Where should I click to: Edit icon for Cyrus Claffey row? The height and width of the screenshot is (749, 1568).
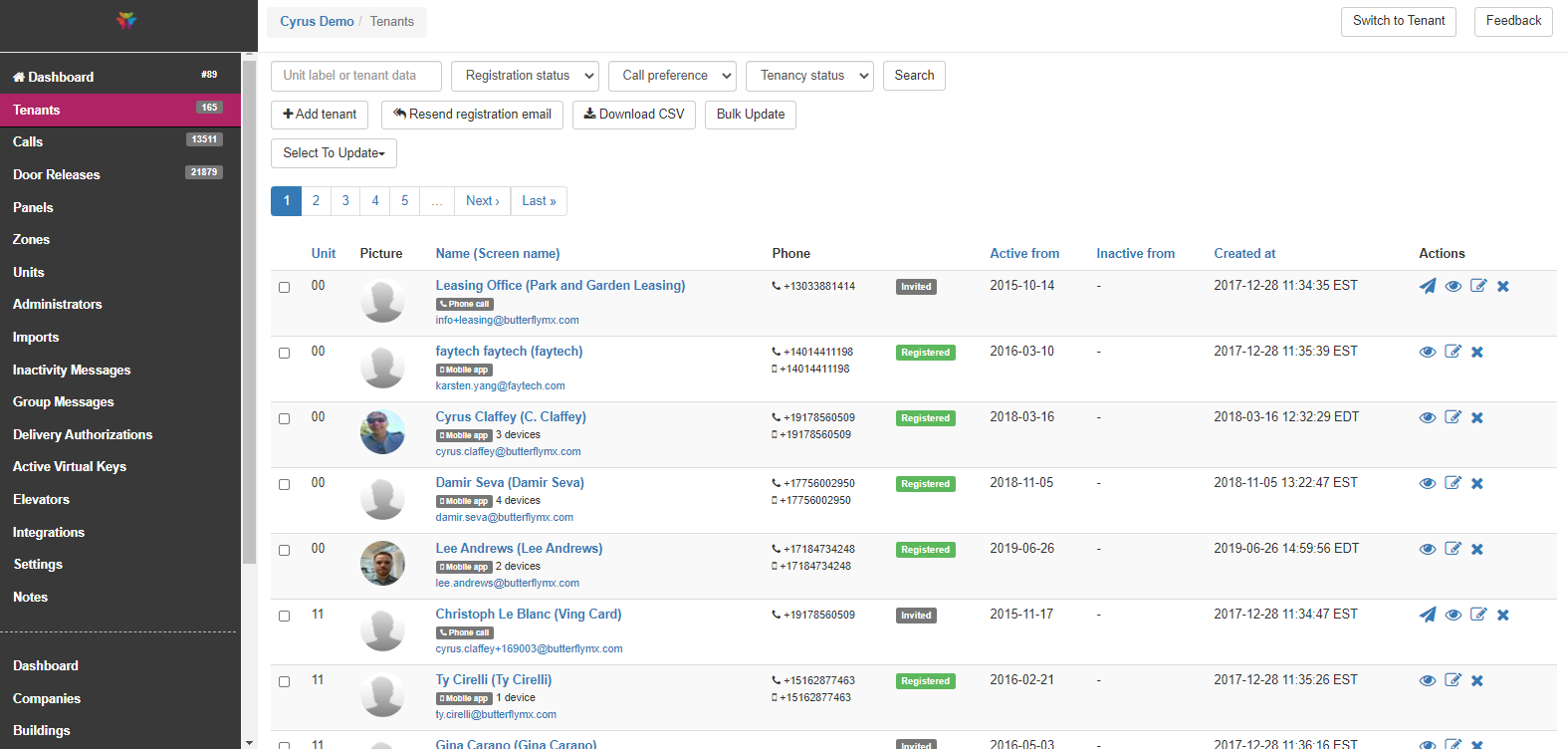click(x=1453, y=417)
